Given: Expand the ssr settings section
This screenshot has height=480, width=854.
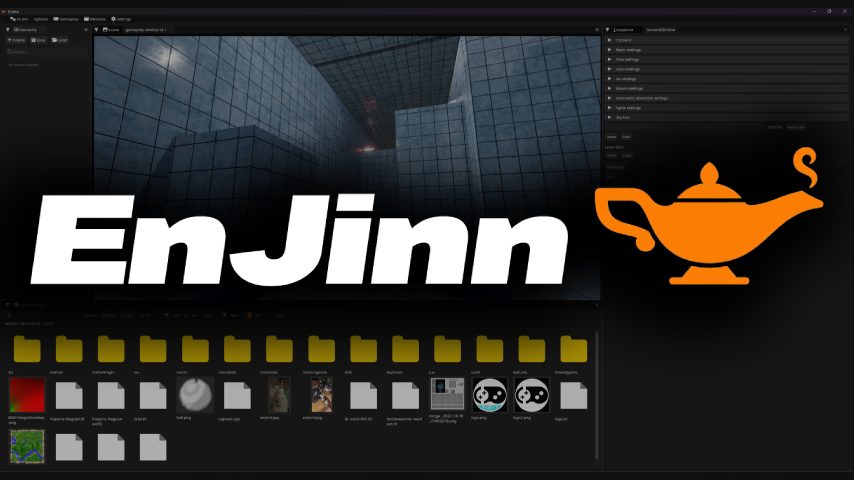Looking at the screenshot, I should click(727, 79).
